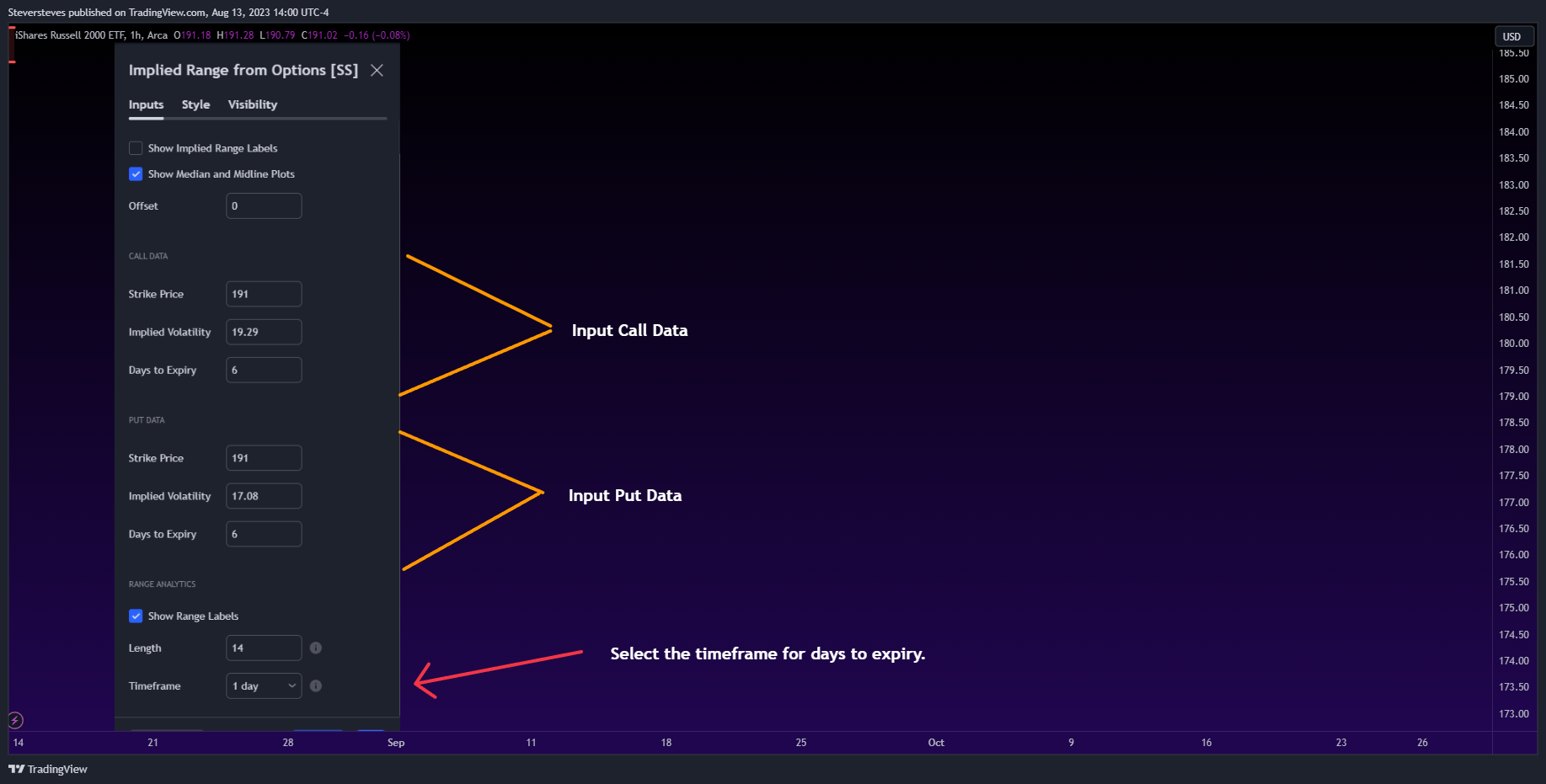Click the 175.00 price on the scale
1546x784 pixels.
(x=1513, y=608)
